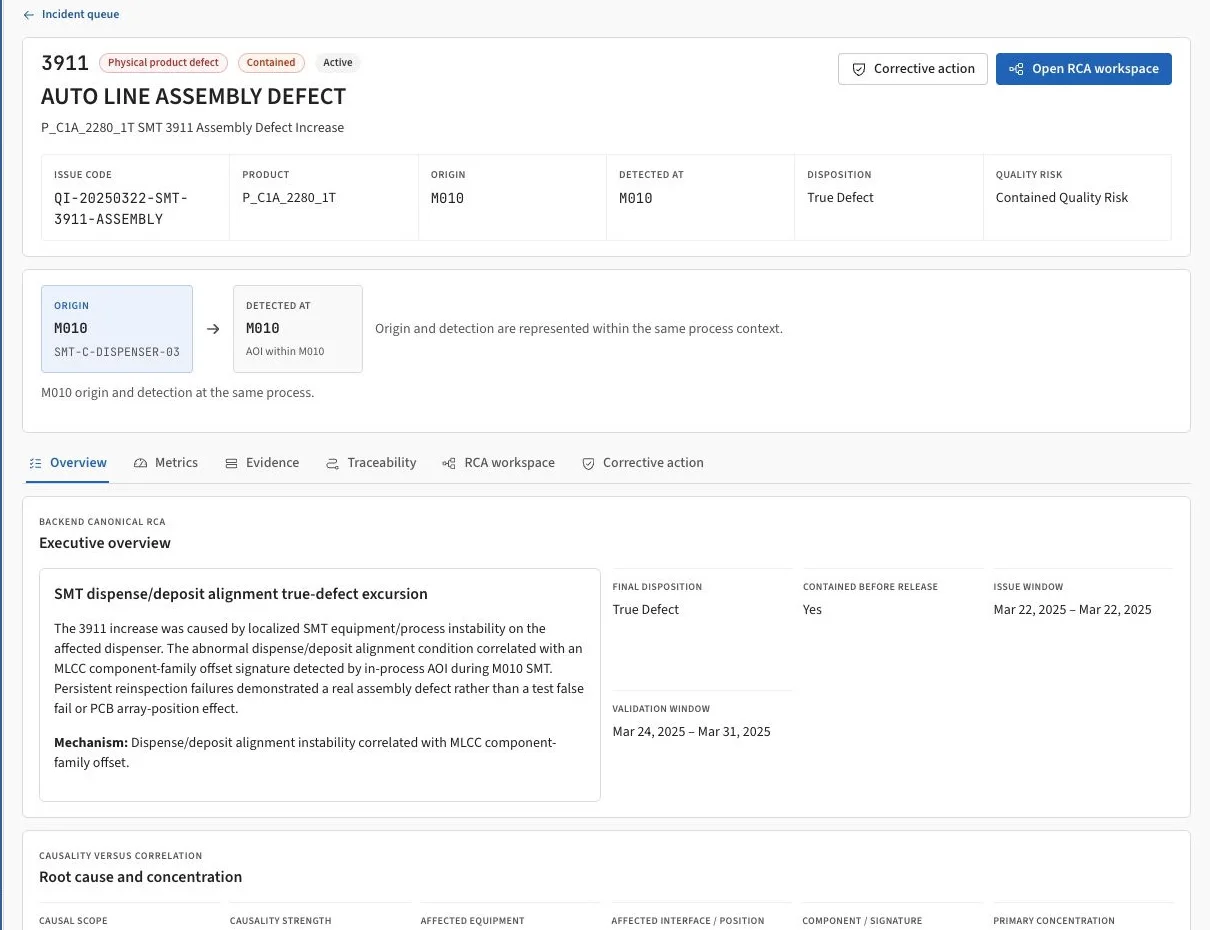Click the Traceability tab route icon

click(333, 463)
